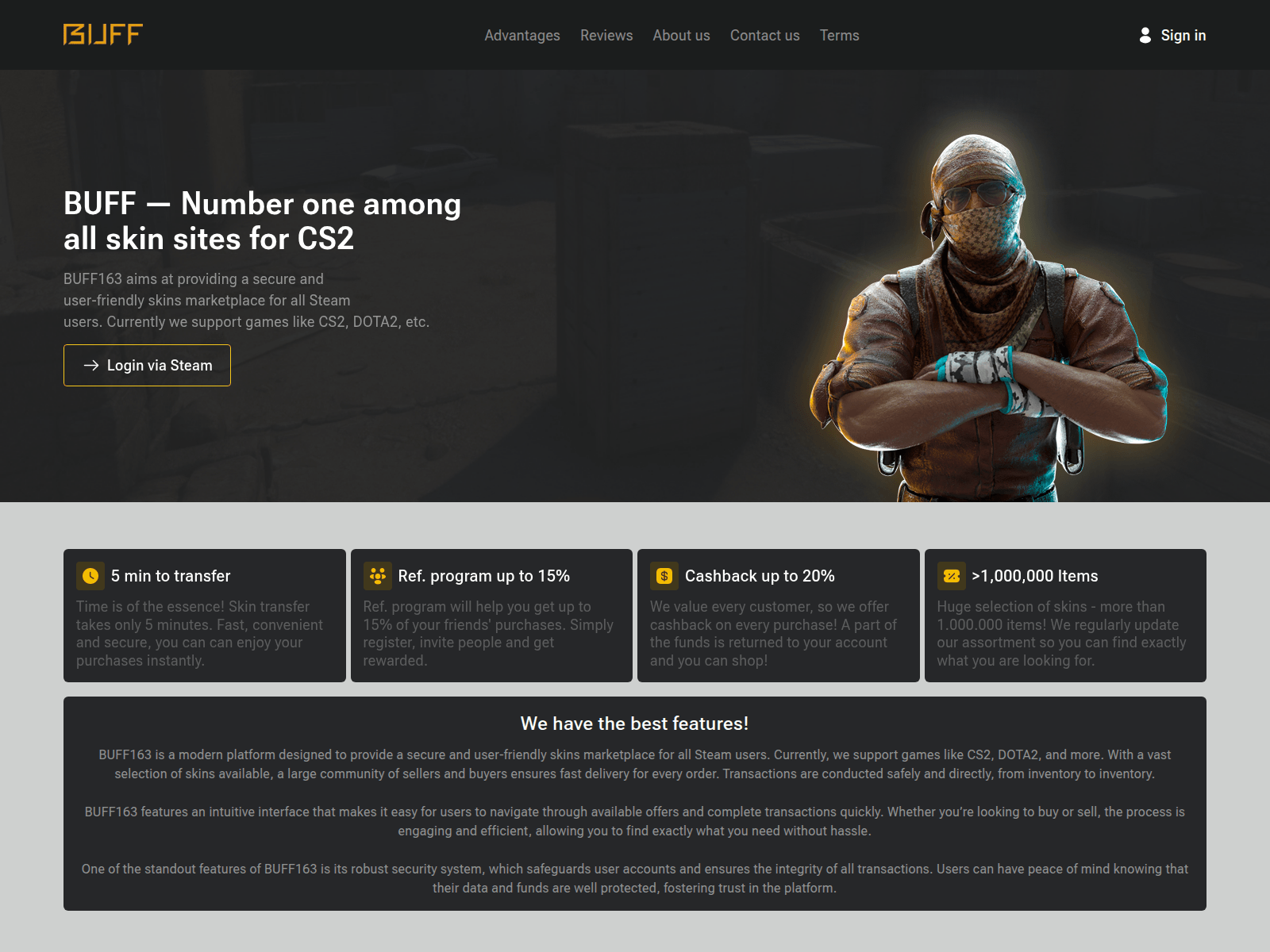
Task: Click the arrow icon in Login button
Action: point(91,365)
